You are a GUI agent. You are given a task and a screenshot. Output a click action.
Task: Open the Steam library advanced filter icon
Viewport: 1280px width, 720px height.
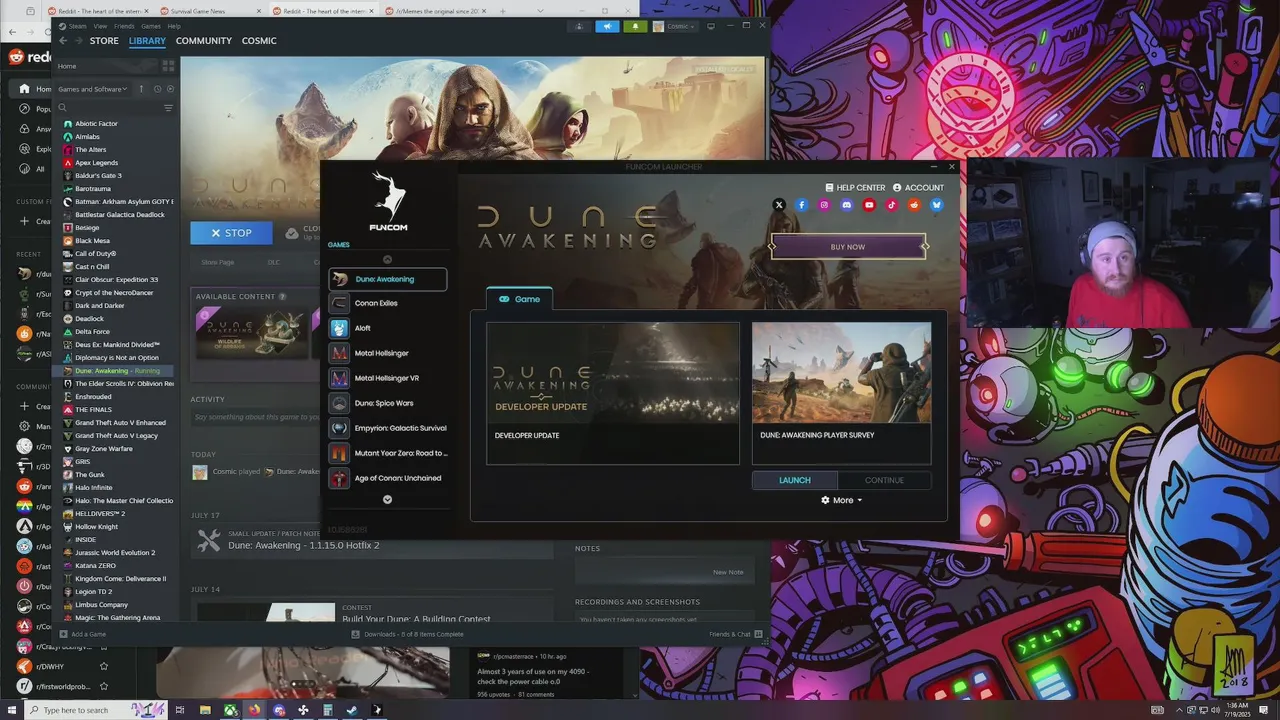point(168,107)
